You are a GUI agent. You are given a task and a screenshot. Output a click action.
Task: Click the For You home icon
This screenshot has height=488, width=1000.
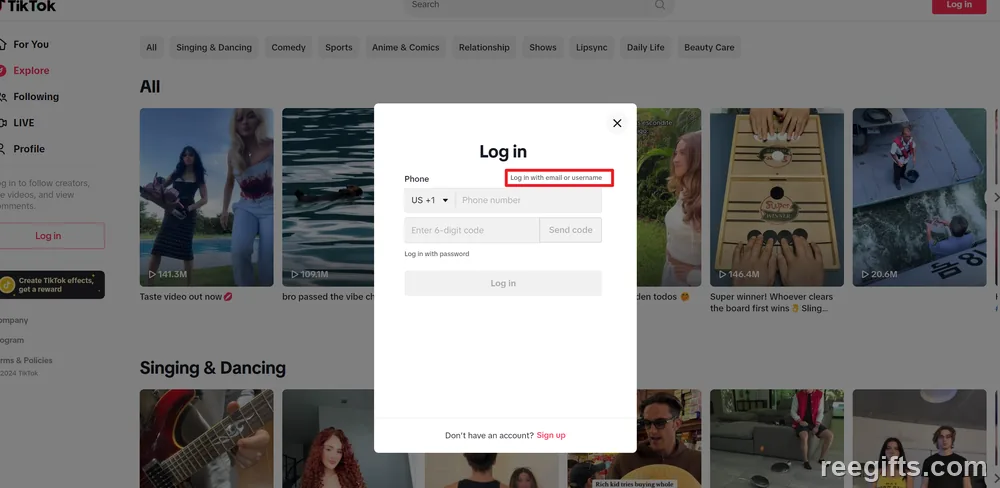(3, 45)
